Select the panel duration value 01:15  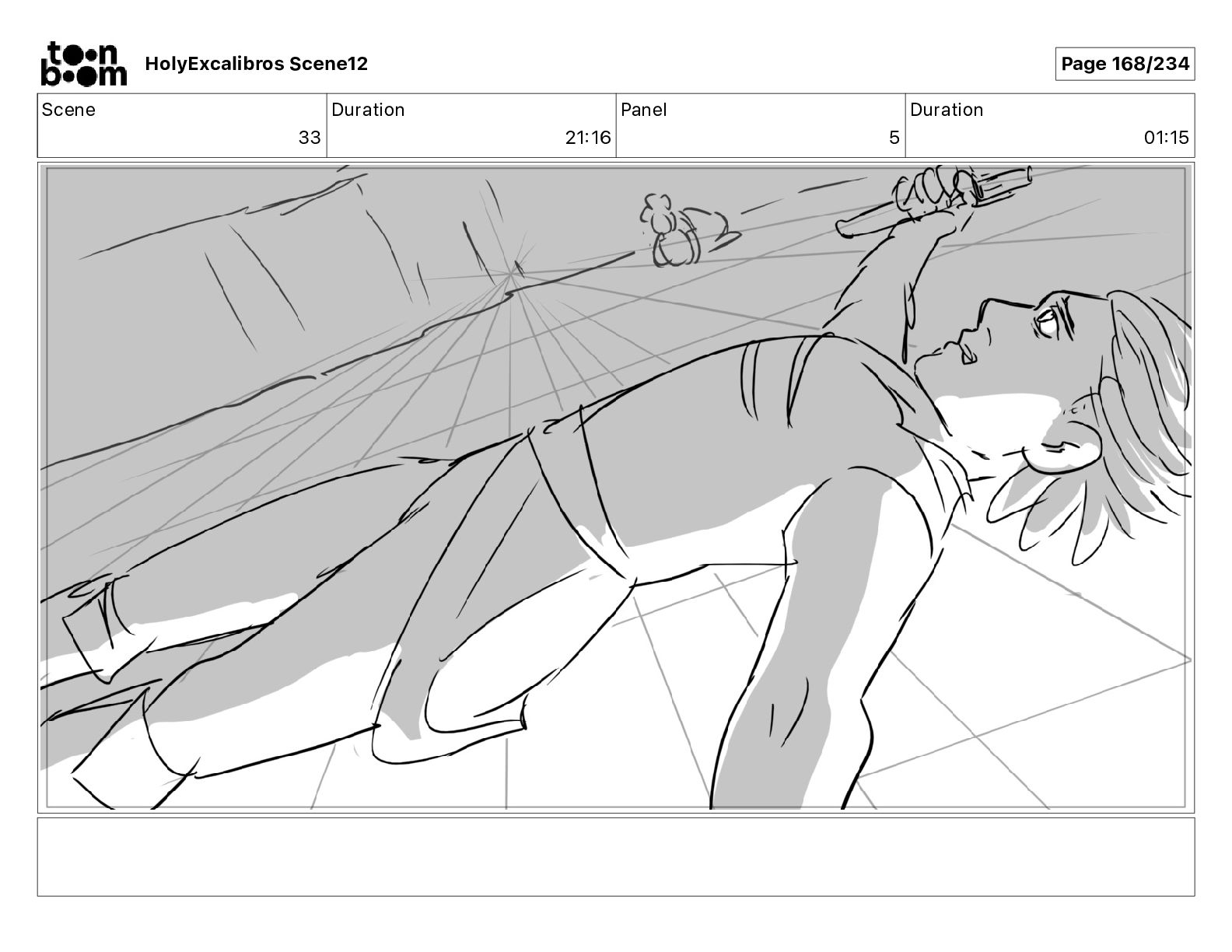1166,138
